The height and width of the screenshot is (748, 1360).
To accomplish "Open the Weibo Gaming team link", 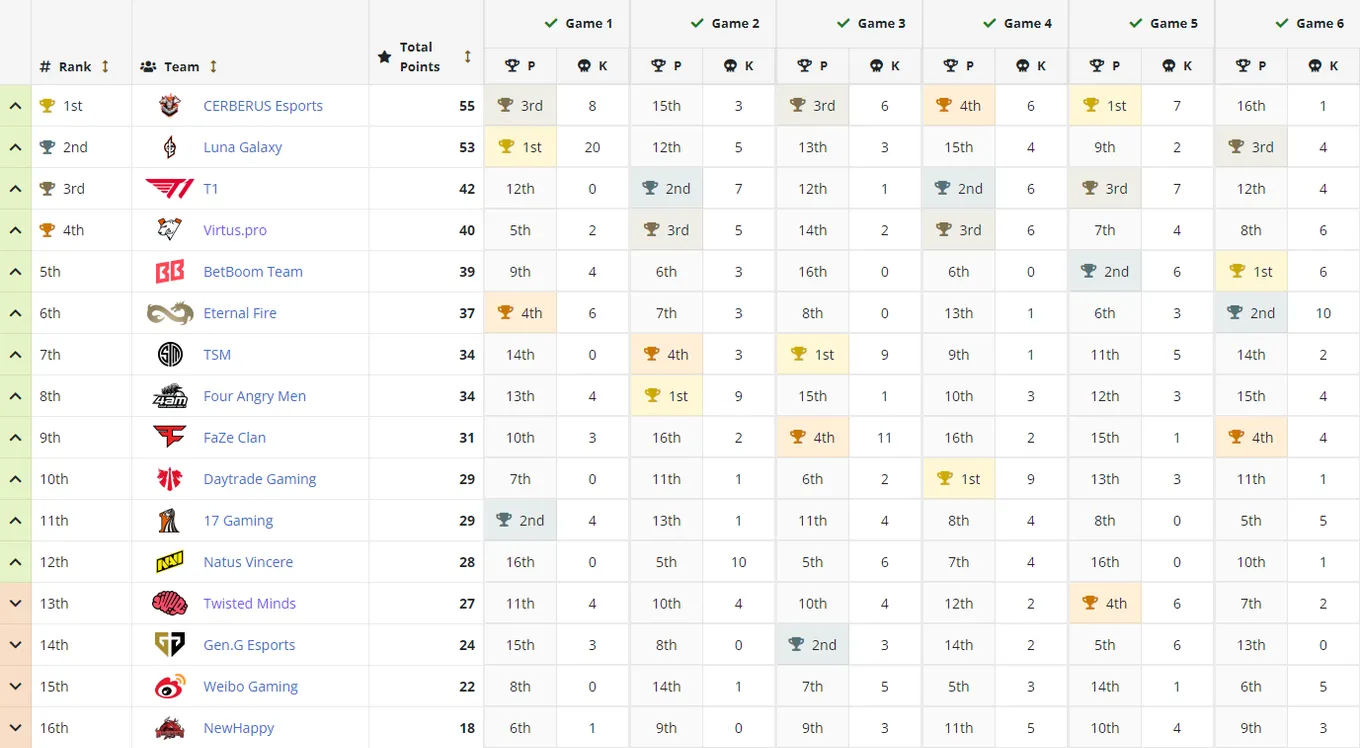I will (x=251, y=687).
